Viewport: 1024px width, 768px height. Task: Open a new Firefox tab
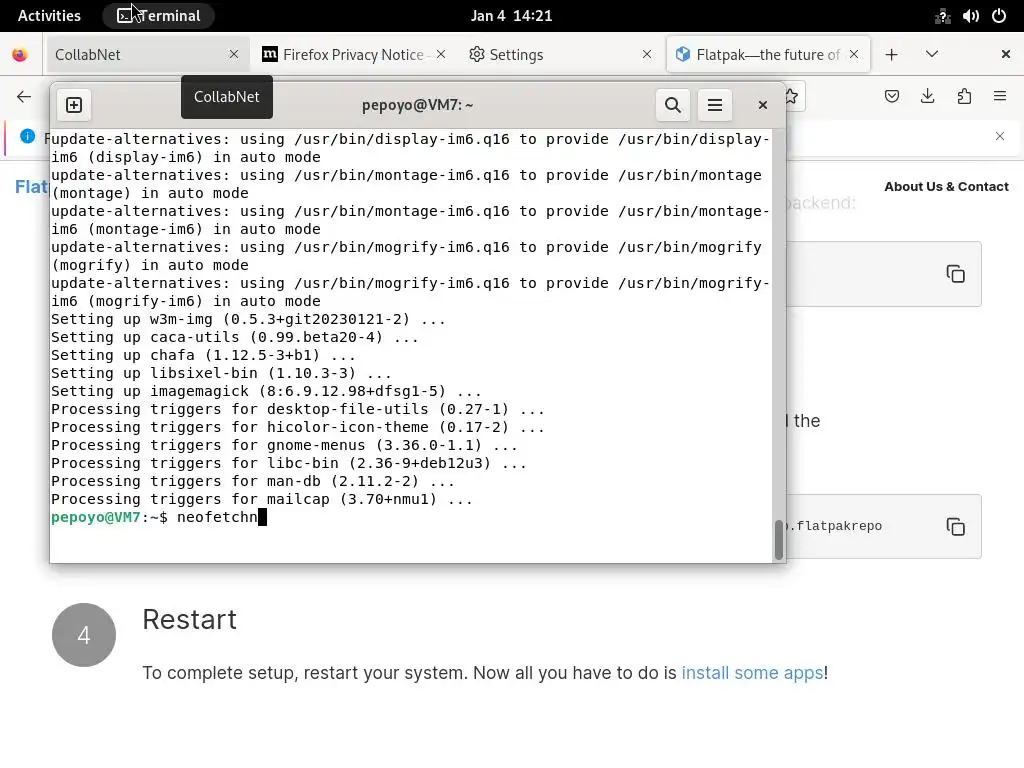click(x=891, y=54)
